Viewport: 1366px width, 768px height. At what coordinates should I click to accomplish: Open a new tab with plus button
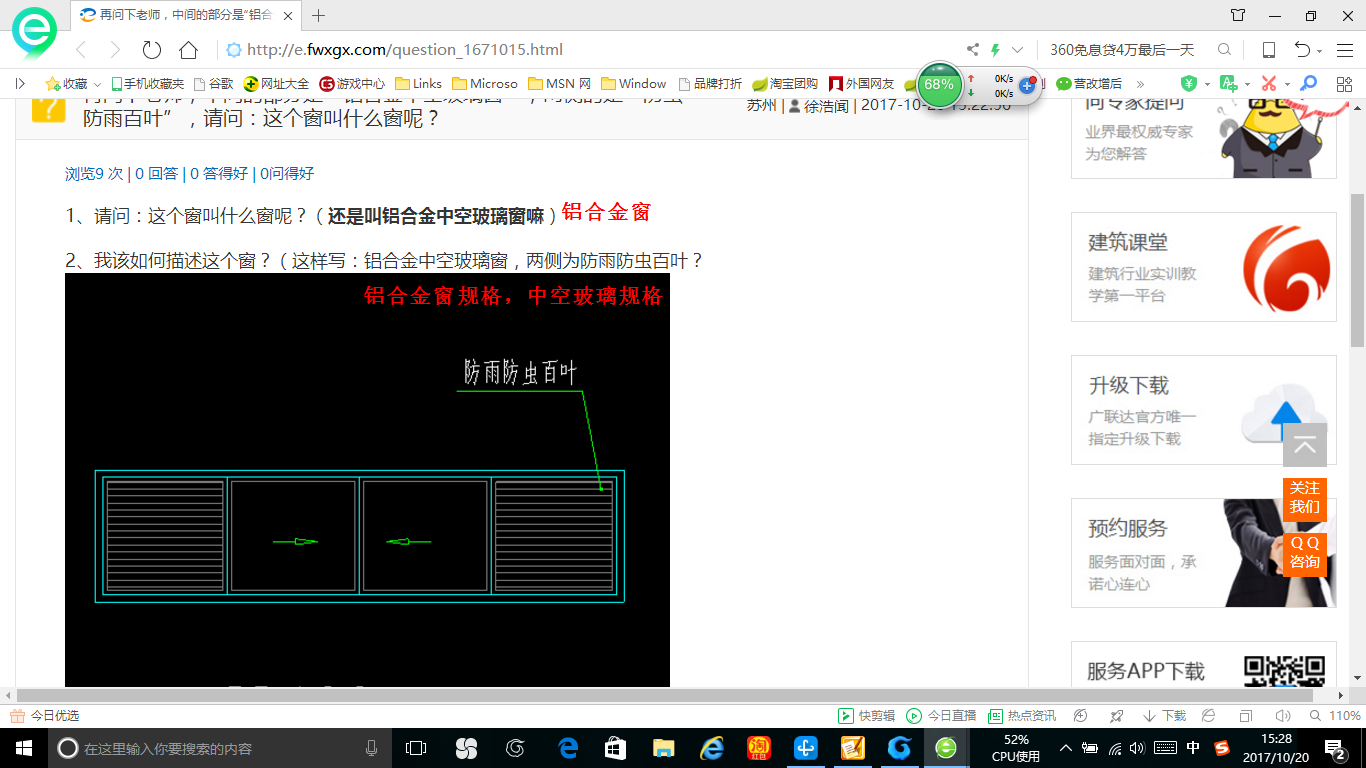click(319, 15)
